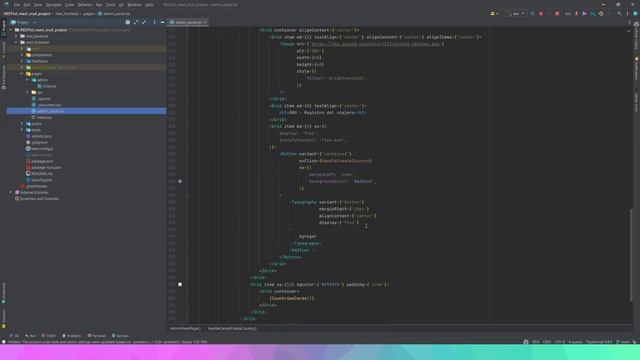This screenshot has height=360, width=640.
Task: Expand the public folder
Action: (22, 123)
